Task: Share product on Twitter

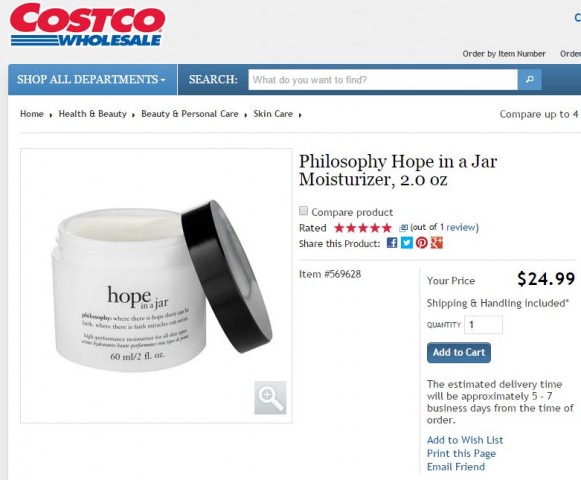Action: click(406, 243)
